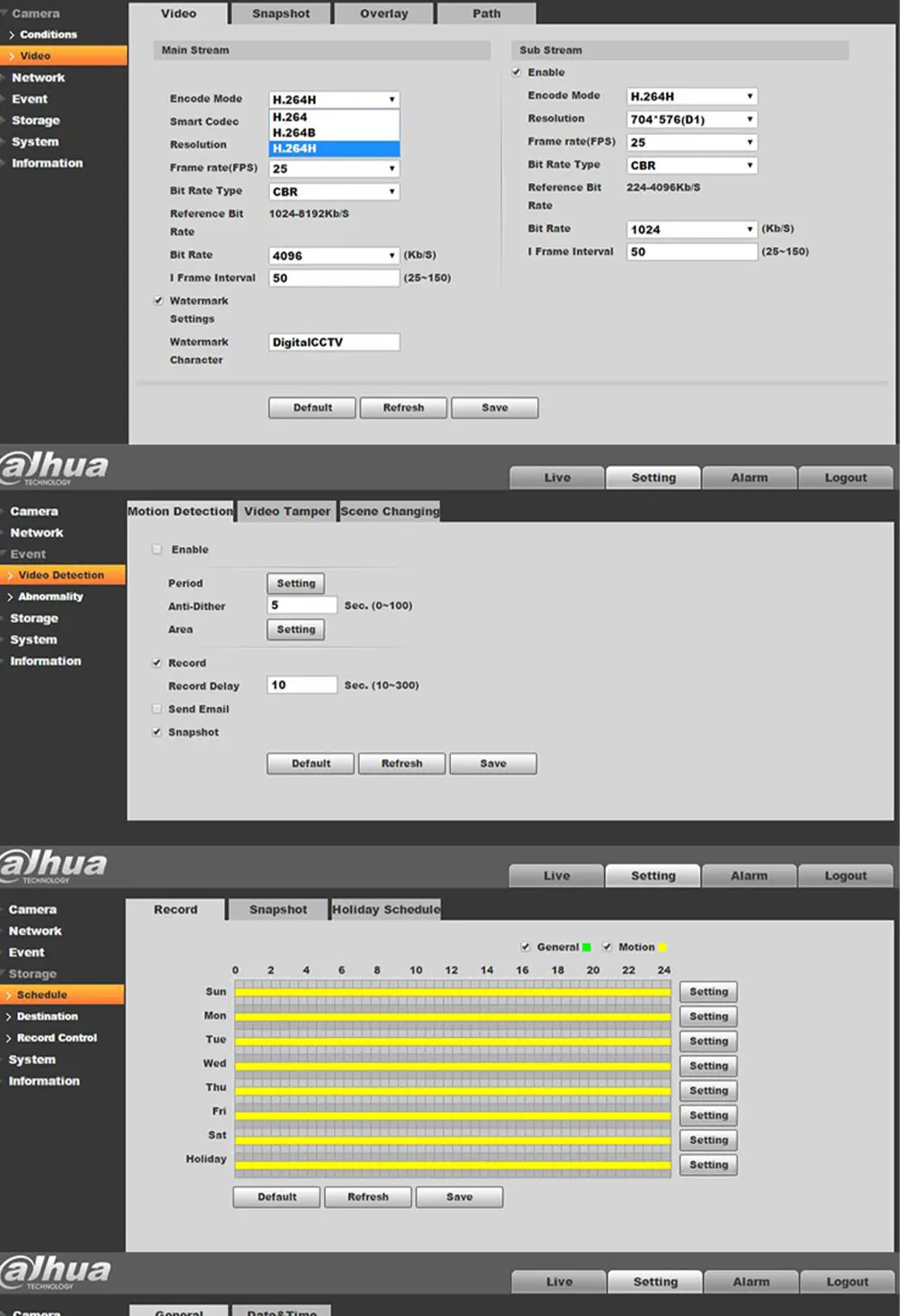Image resolution: width=900 pixels, height=1316 pixels.
Task: Click the yellow Motion color swatch
Action: coord(663,947)
